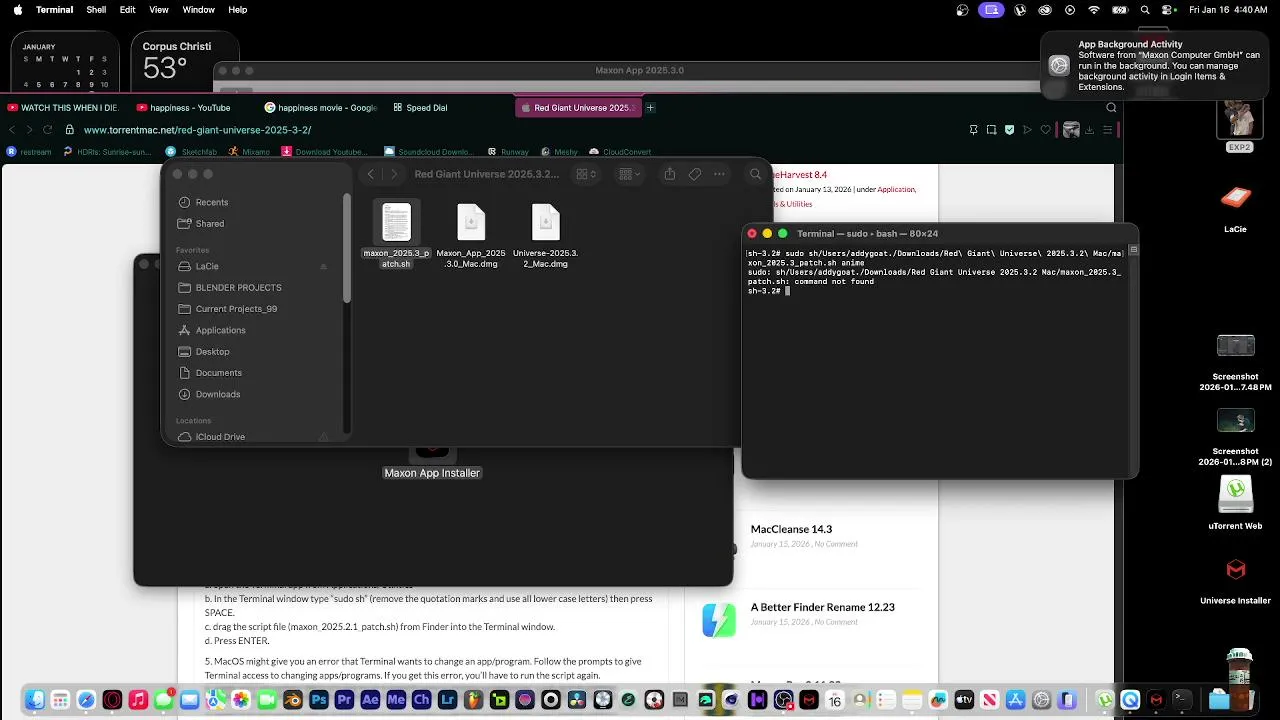Open After Effects from the Dock
Screen dimensions: 1280x720
click(370, 700)
